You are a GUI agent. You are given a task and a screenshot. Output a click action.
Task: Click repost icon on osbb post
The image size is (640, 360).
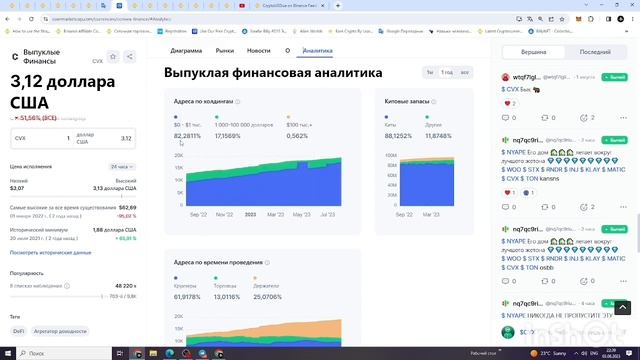click(x=544, y=281)
